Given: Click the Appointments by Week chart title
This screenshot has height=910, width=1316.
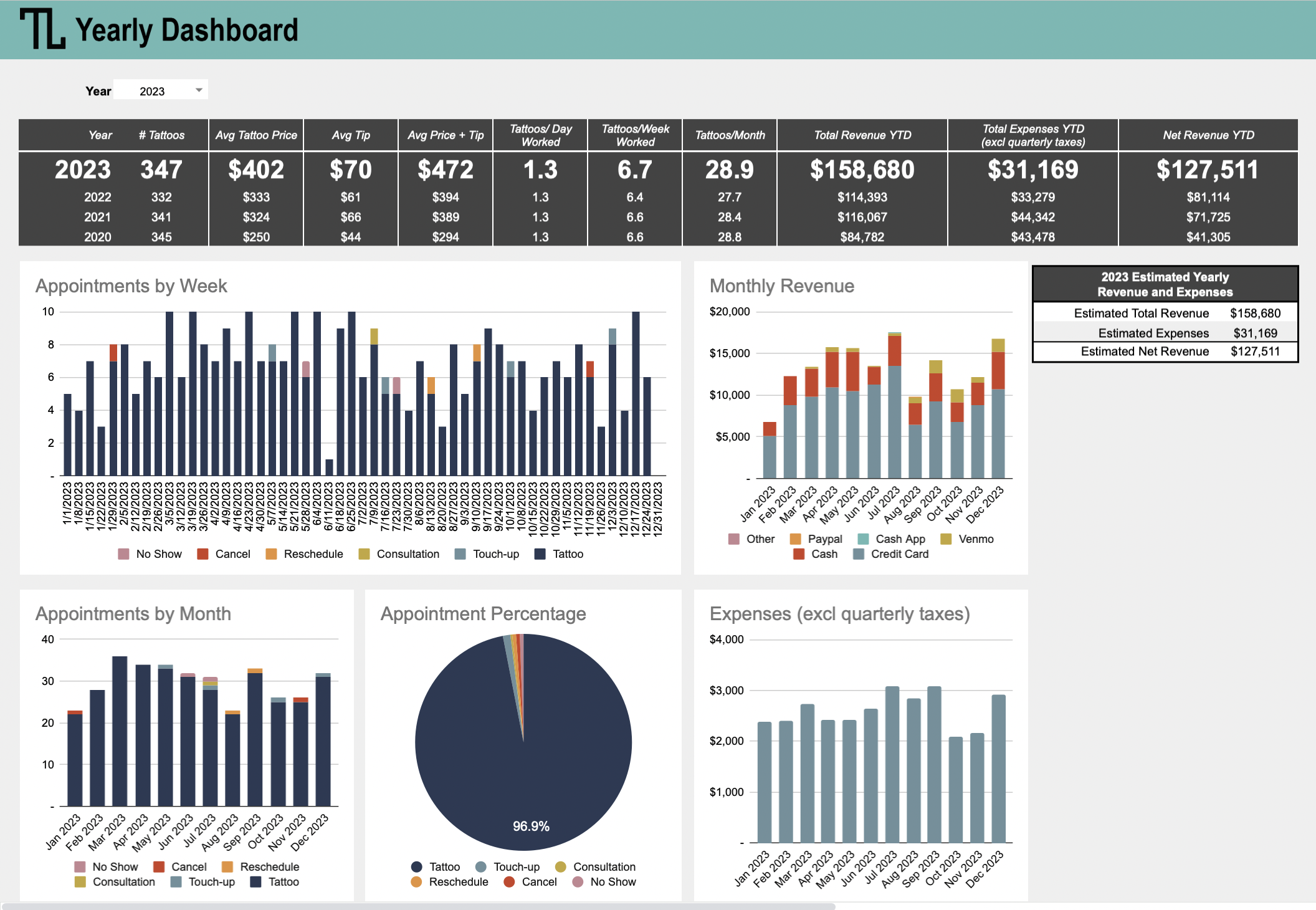Looking at the screenshot, I should 131,286.
